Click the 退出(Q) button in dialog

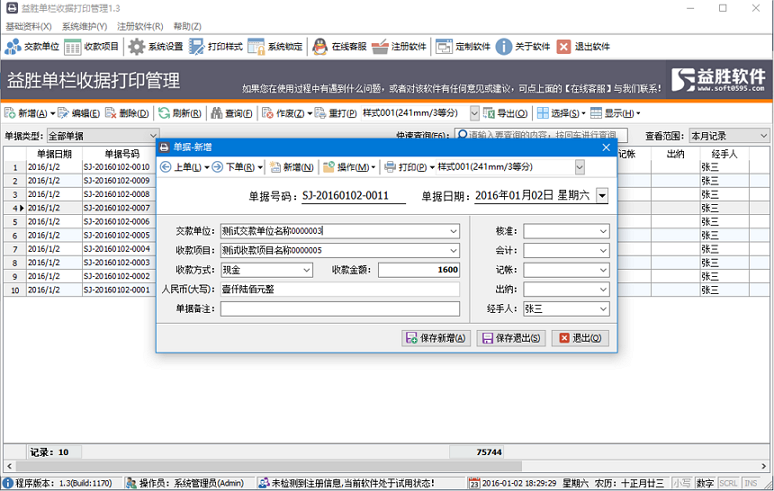pyautogui.click(x=580, y=338)
